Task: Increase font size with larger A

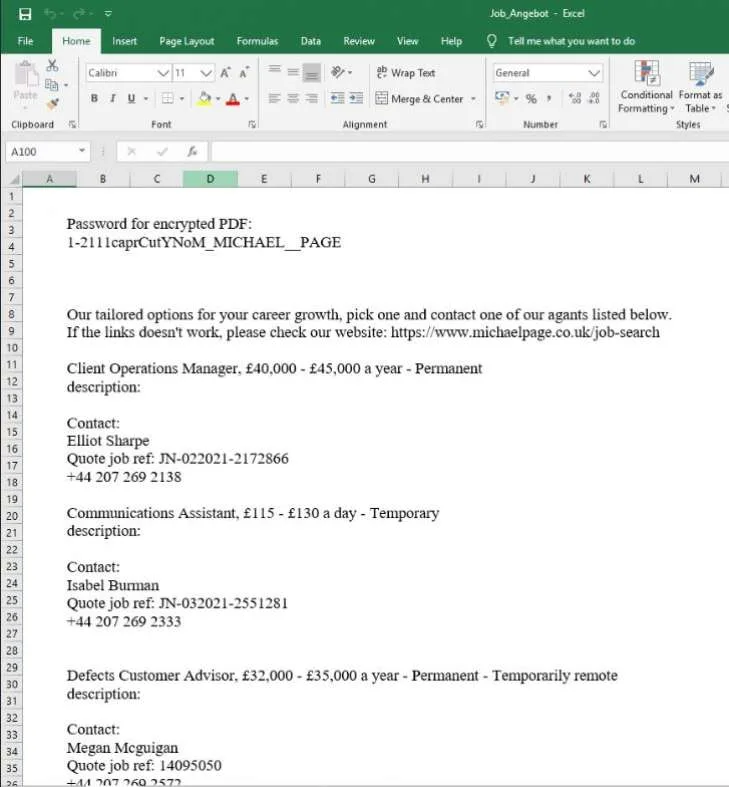Action: point(225,73)
